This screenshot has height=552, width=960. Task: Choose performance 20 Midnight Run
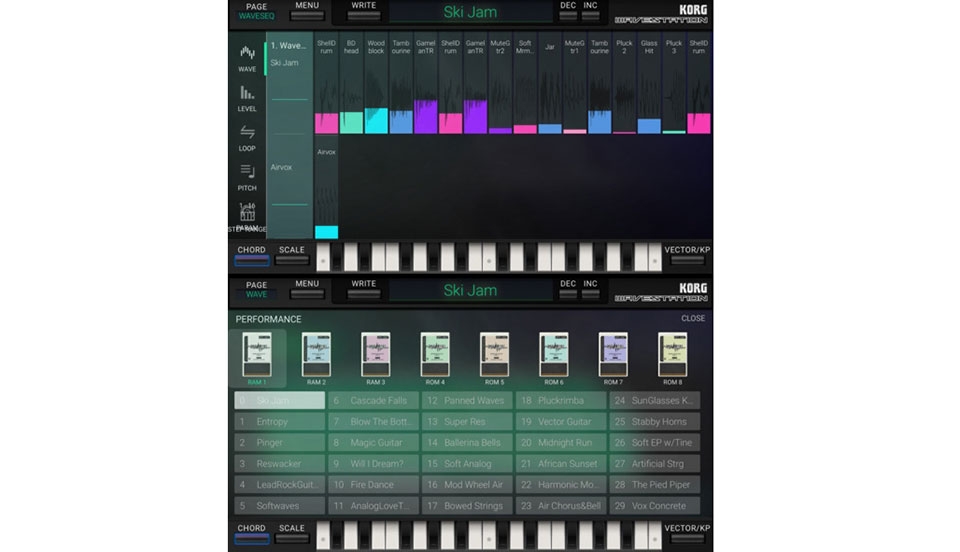click(x=561, y=442)
